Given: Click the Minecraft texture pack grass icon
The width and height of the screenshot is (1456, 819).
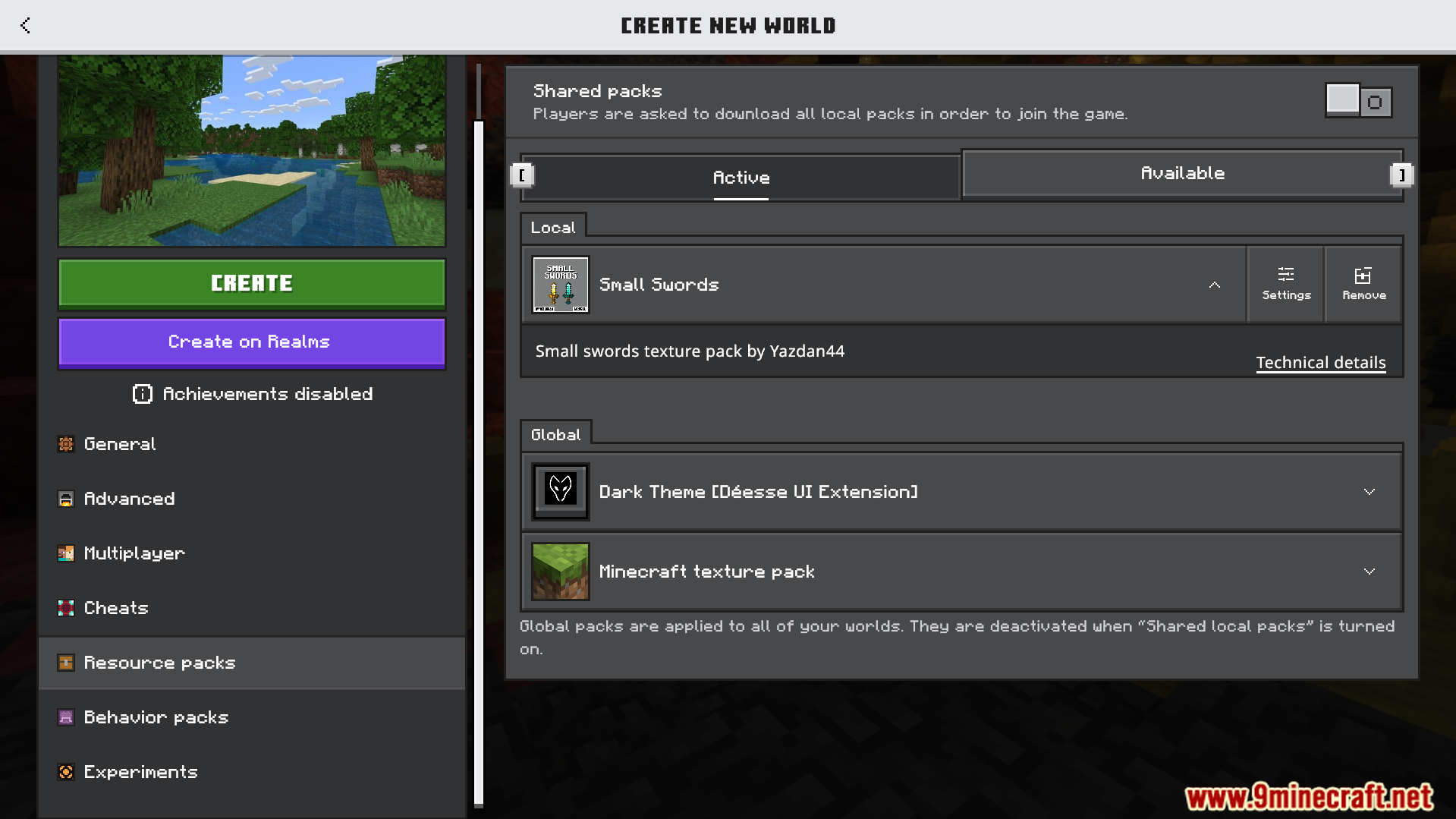Looking at the screenshot, I should point(561,572).
